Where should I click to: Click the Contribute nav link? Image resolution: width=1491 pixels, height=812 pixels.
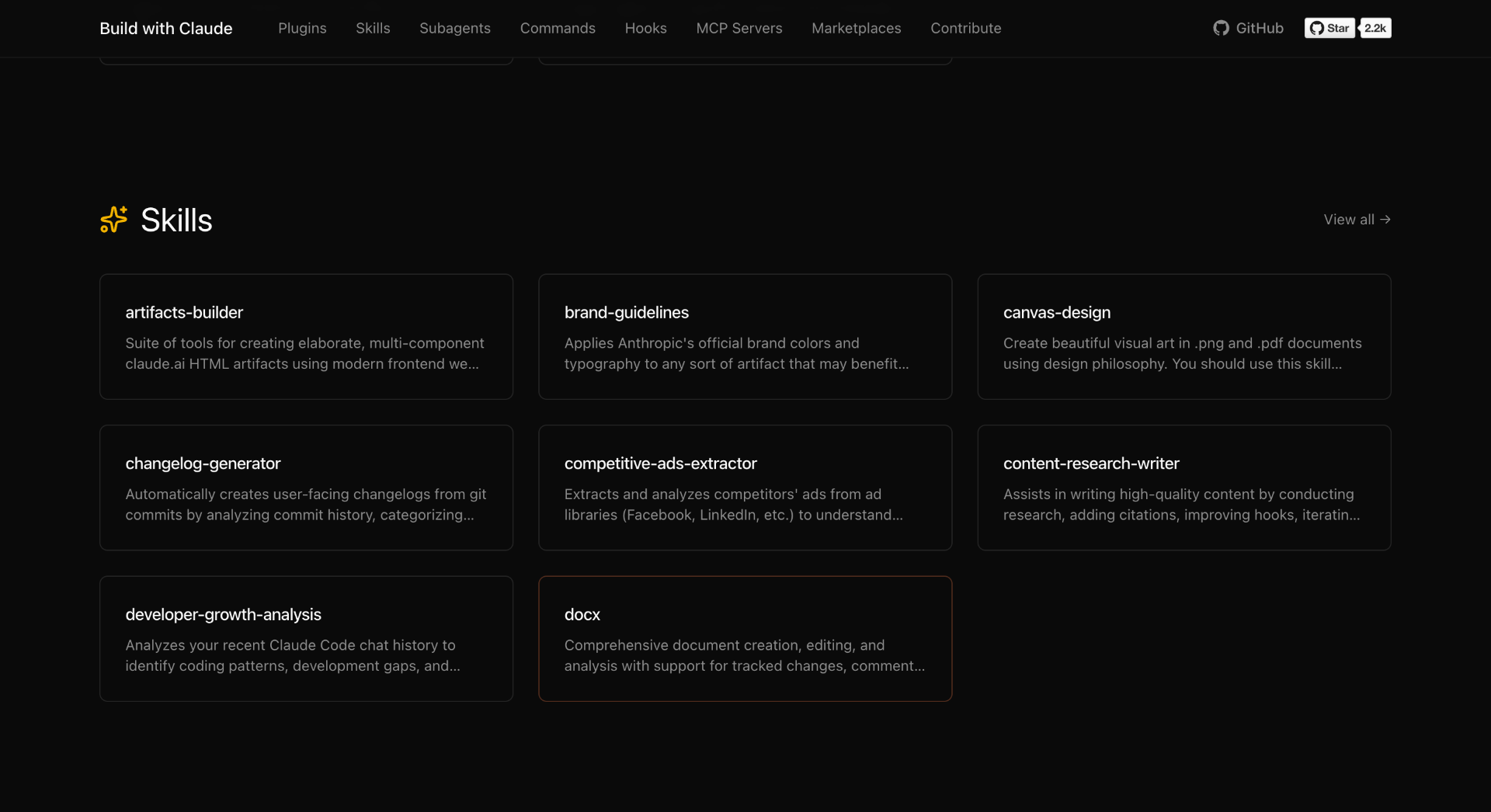965,28
